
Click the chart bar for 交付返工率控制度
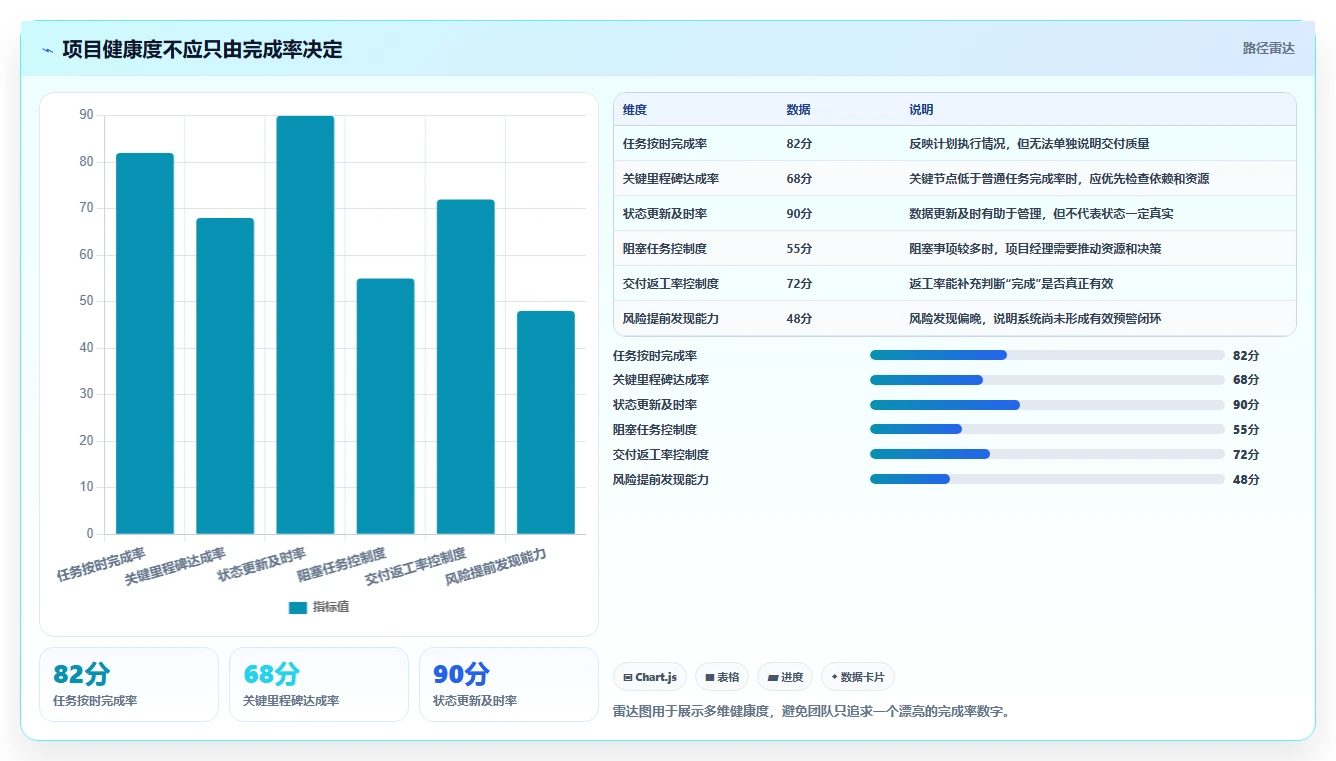pyautogui.click(x=465, y=367)
